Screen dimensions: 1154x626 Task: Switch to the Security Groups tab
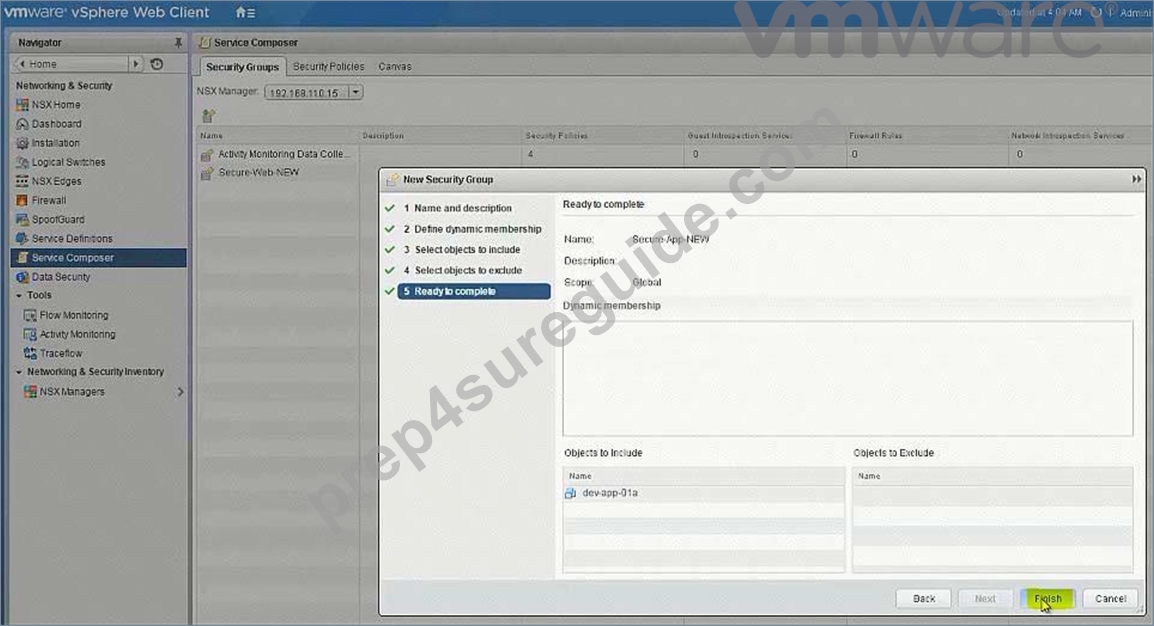click(242, 66)
